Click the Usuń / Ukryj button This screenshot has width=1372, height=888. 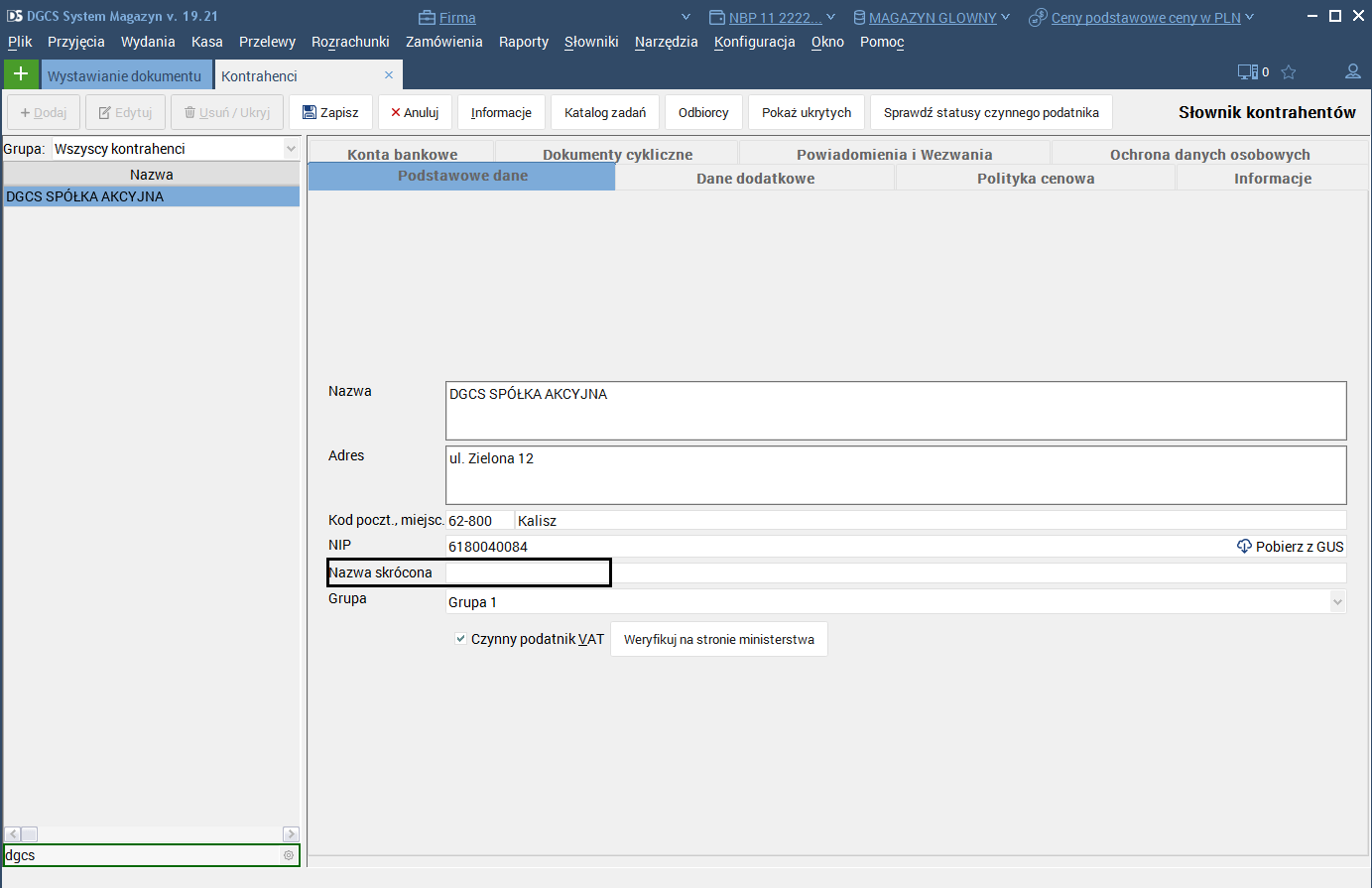[227, 112]
